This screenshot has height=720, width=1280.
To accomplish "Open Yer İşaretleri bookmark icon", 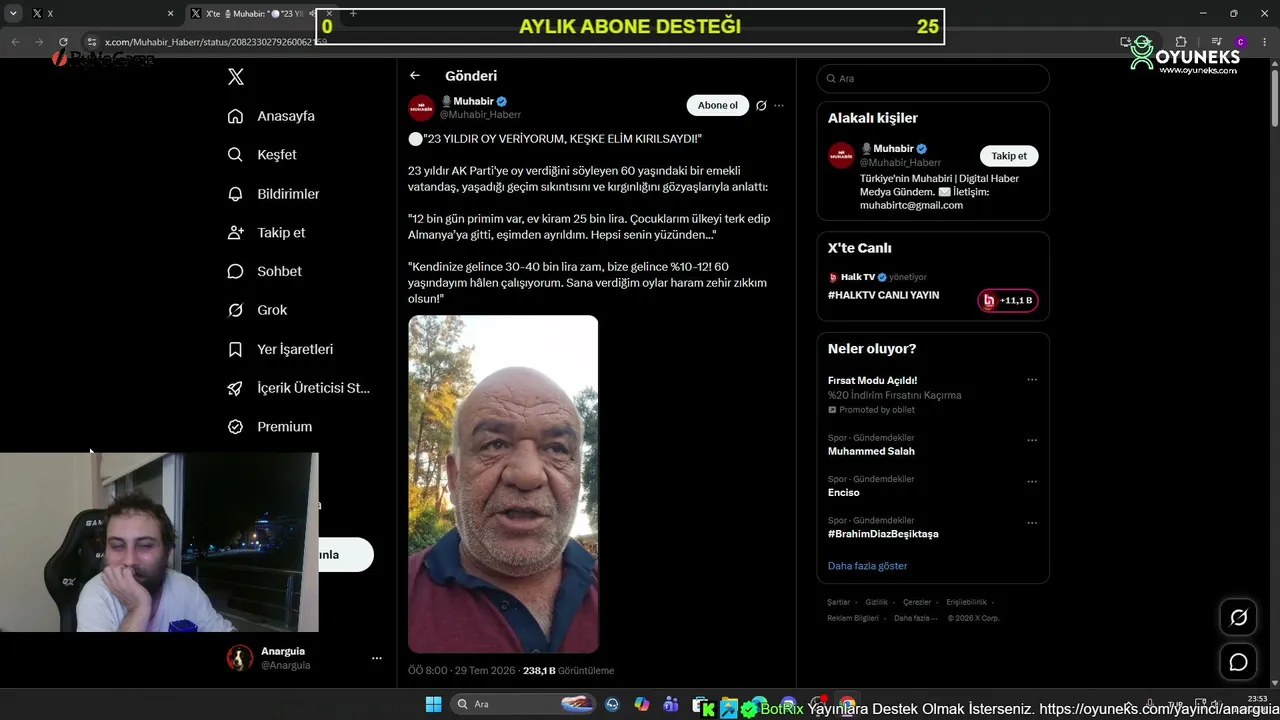I will coord(235,349).
